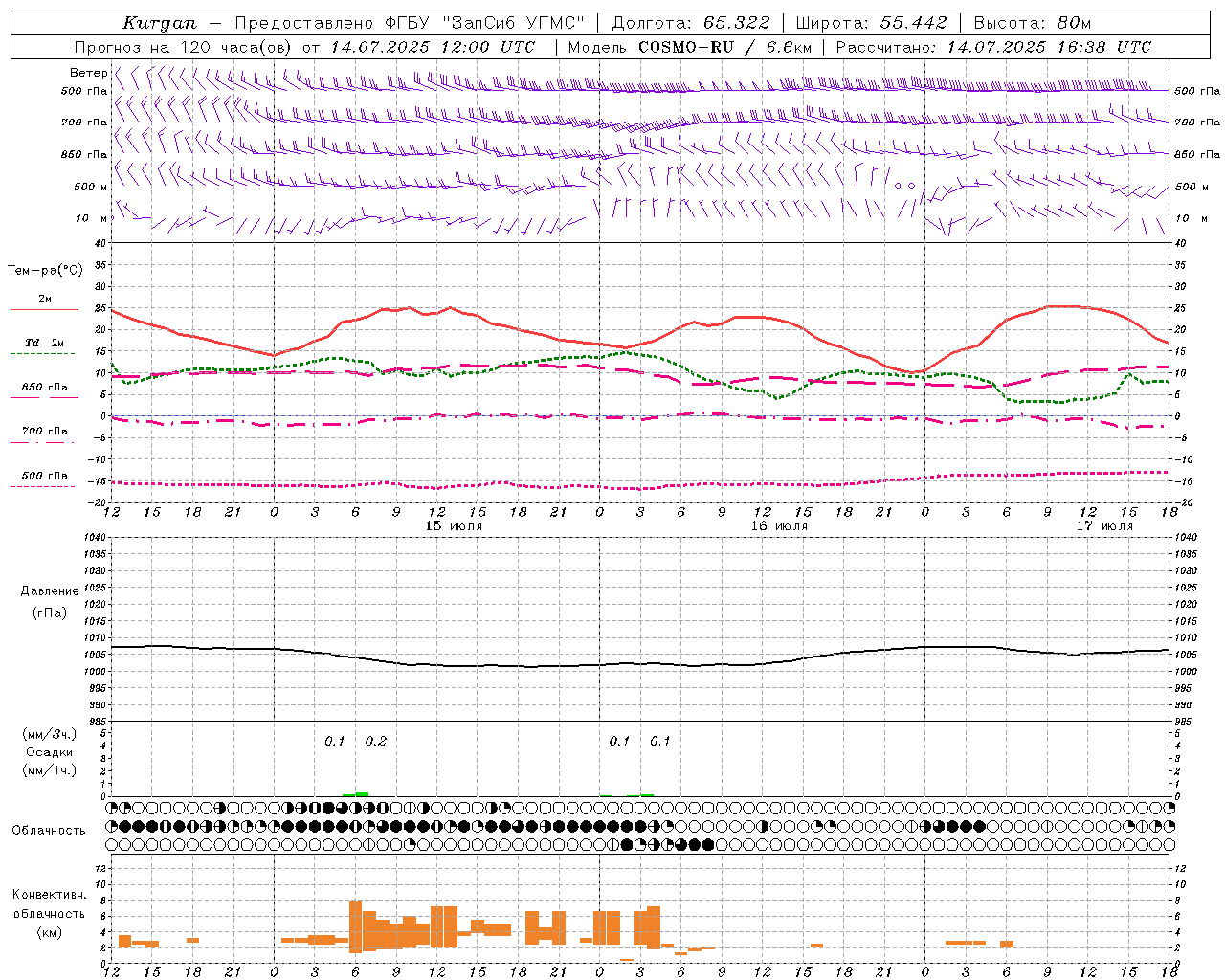This screenshot has height=980, width=1225.
Task: Click the 15 июля date label
Action: [454, 526]
